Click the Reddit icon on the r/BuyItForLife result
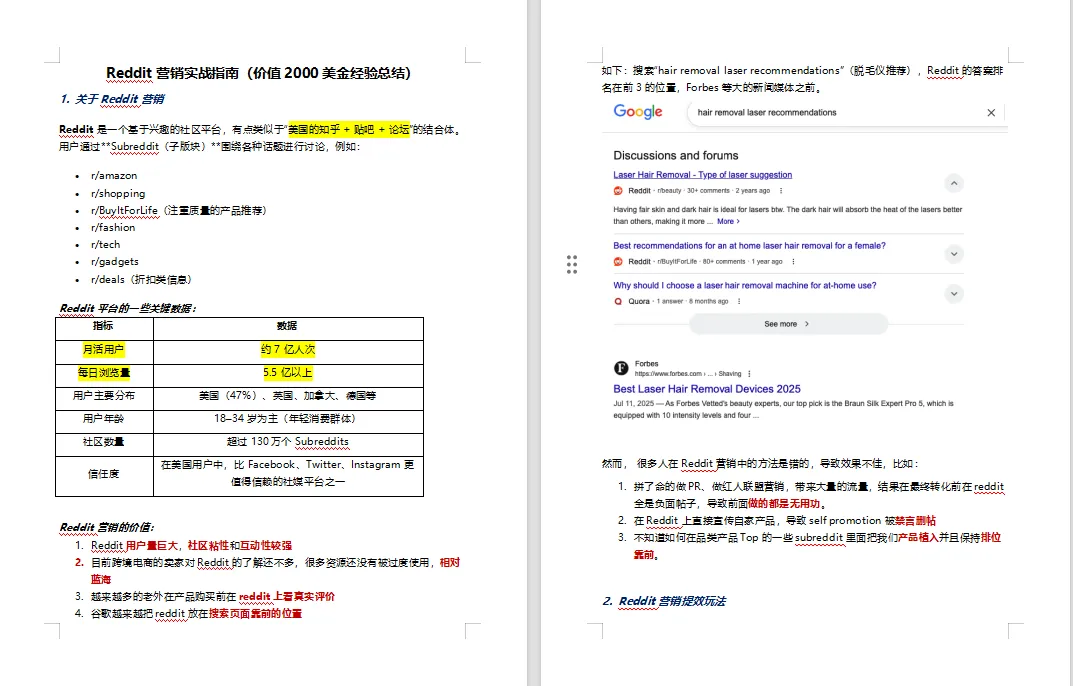 pos(617,261)
